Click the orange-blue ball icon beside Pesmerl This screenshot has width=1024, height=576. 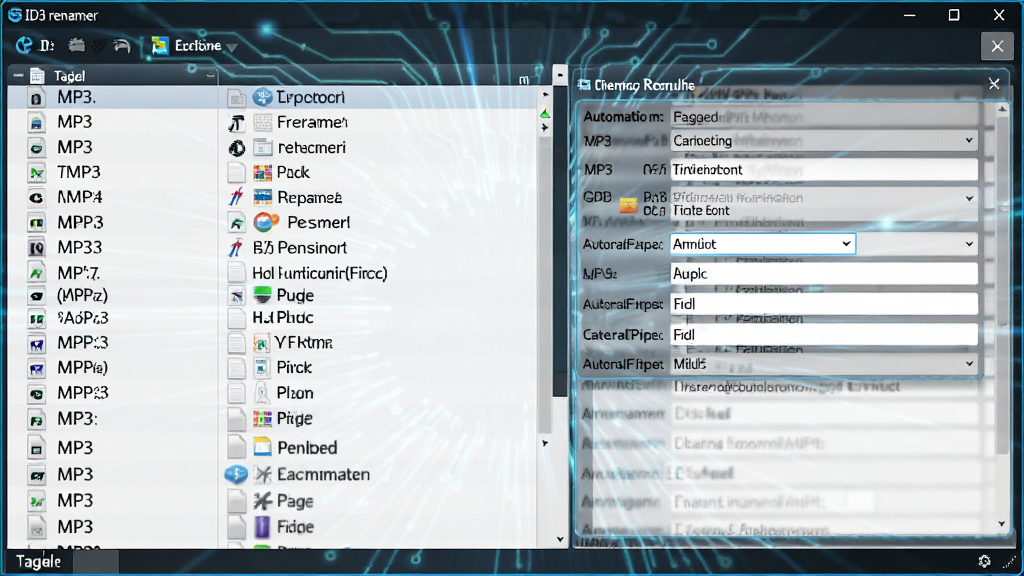click(x=266, y=223)
